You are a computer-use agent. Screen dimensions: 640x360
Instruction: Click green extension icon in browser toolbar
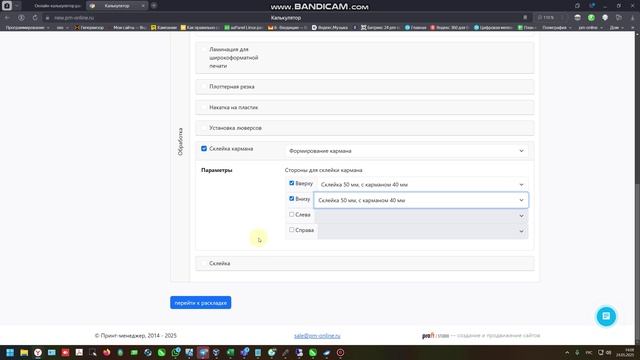(591, 18)
